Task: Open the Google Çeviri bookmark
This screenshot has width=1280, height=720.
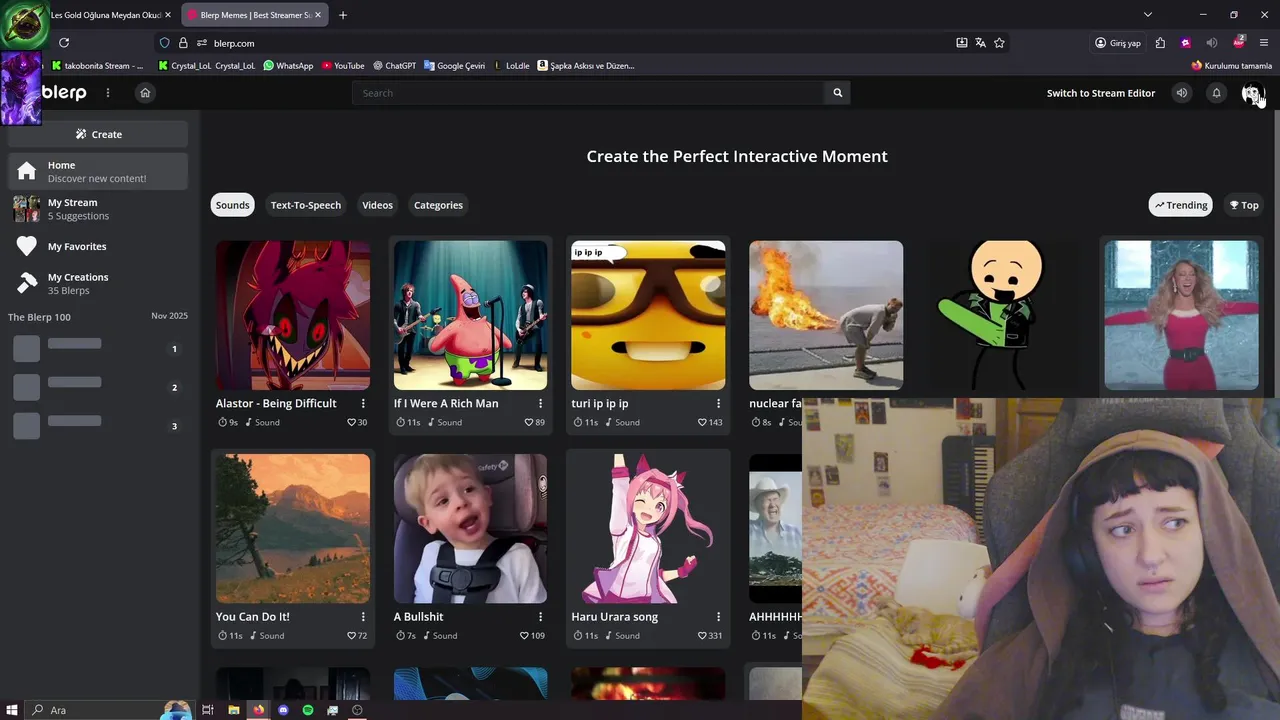Action: (x=454, y=66)
